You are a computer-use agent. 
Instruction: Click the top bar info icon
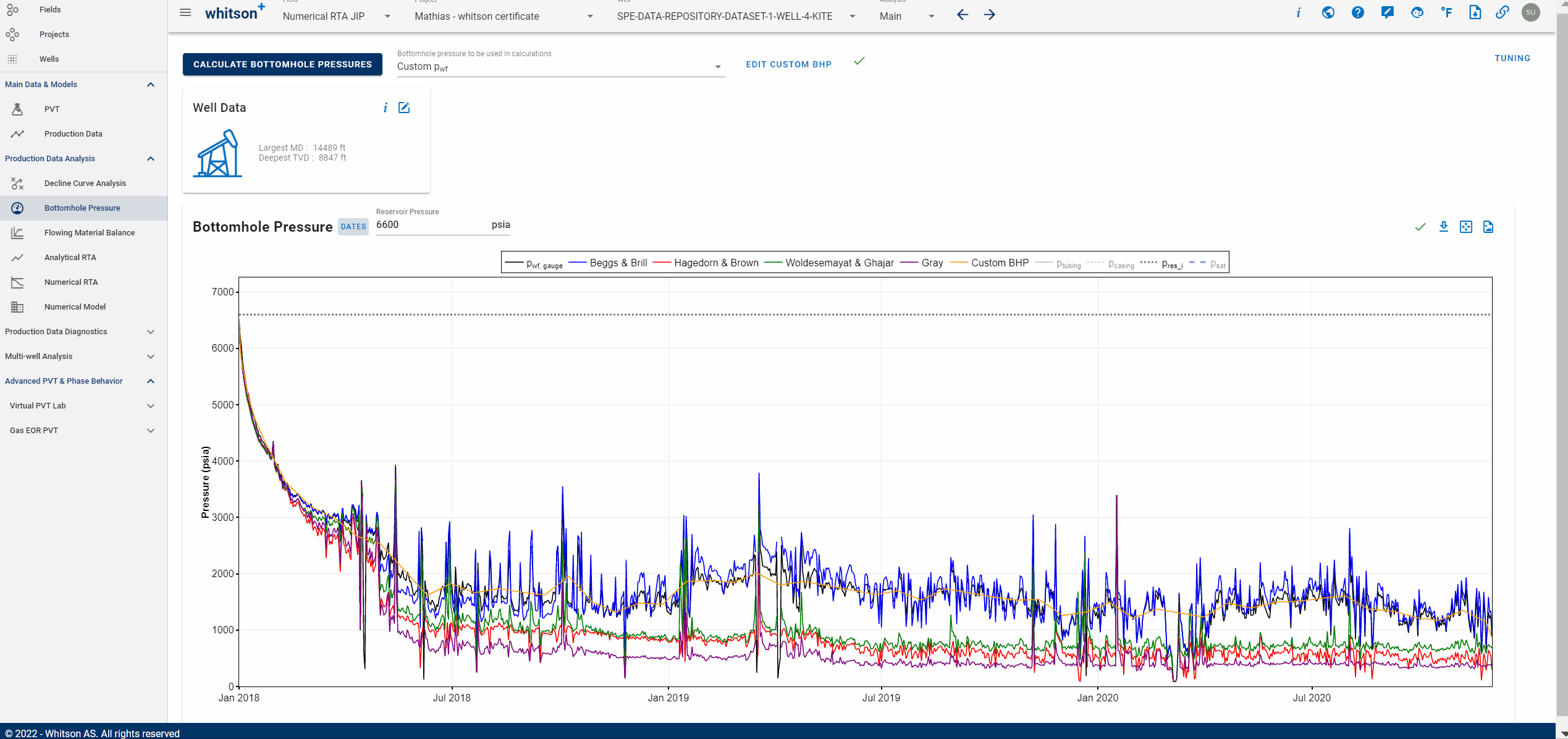1298,13
